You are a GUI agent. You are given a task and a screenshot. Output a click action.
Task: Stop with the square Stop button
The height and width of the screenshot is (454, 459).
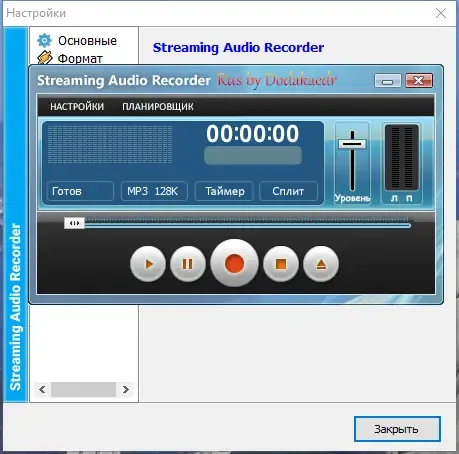coord(281,264)
